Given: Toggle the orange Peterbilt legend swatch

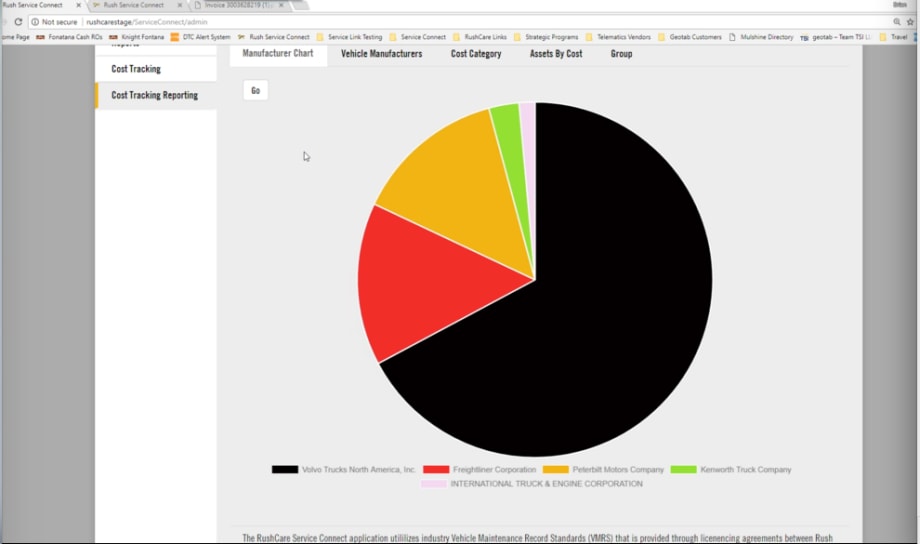Looking at the screenshot, I should 556,469.
